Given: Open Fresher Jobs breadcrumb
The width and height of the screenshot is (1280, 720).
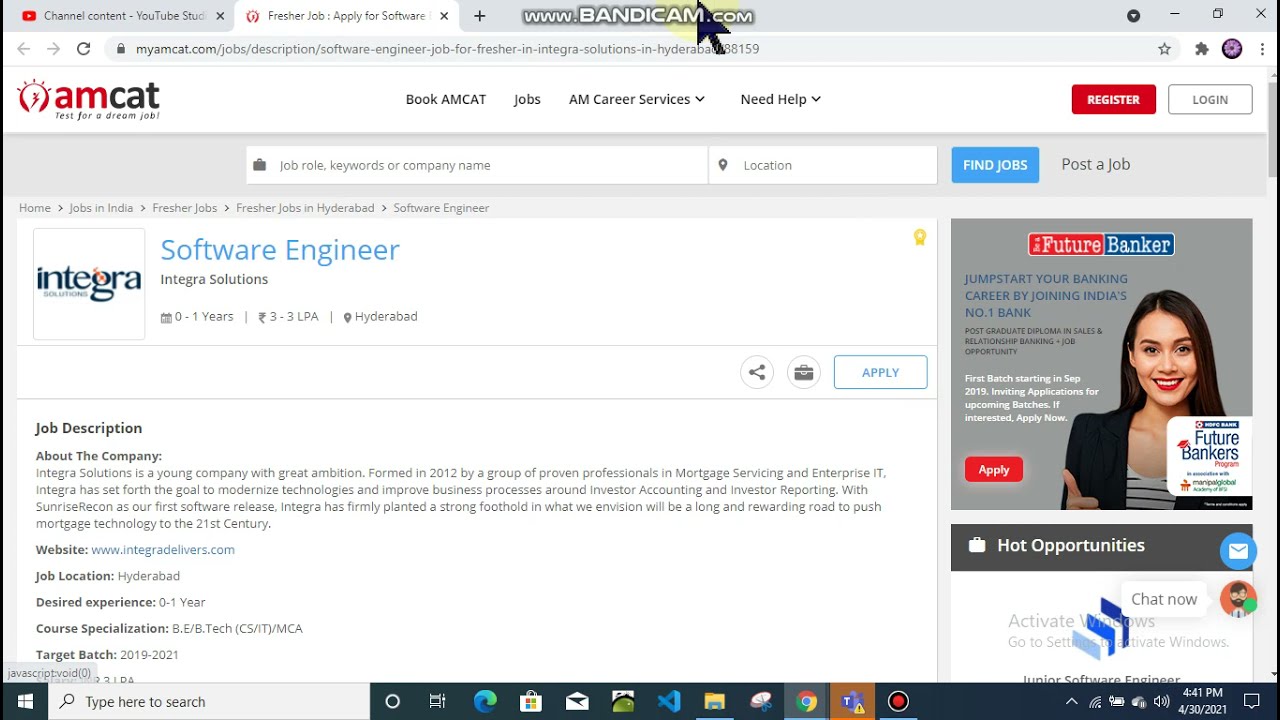Looking at the screenshot, I should click(184, 208).
